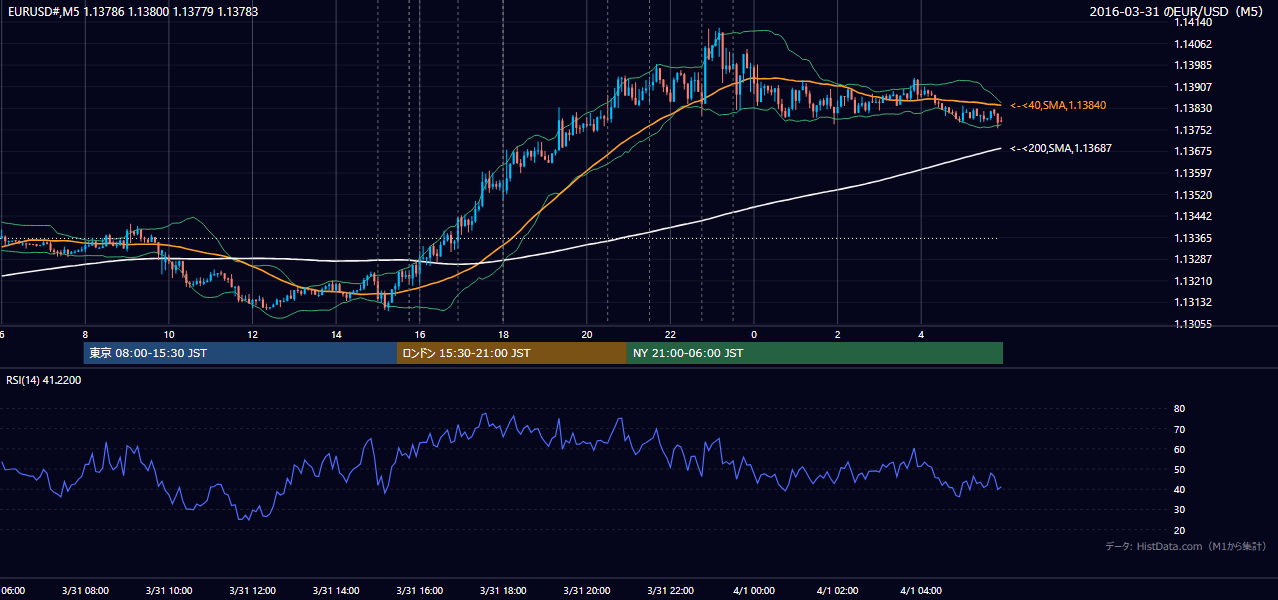Click the 4/1 02:00 time axis label

838,591
